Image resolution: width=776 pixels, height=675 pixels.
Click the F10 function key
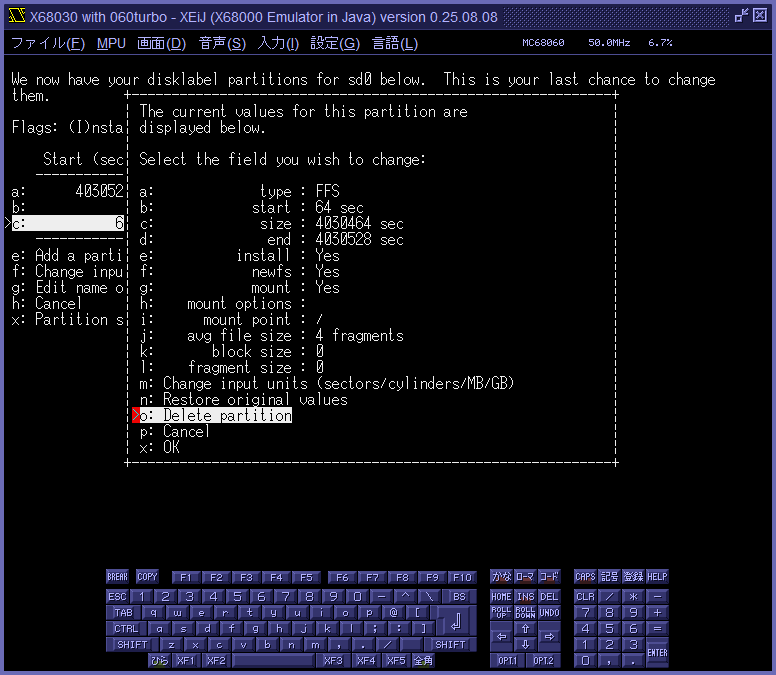point(462,578)
